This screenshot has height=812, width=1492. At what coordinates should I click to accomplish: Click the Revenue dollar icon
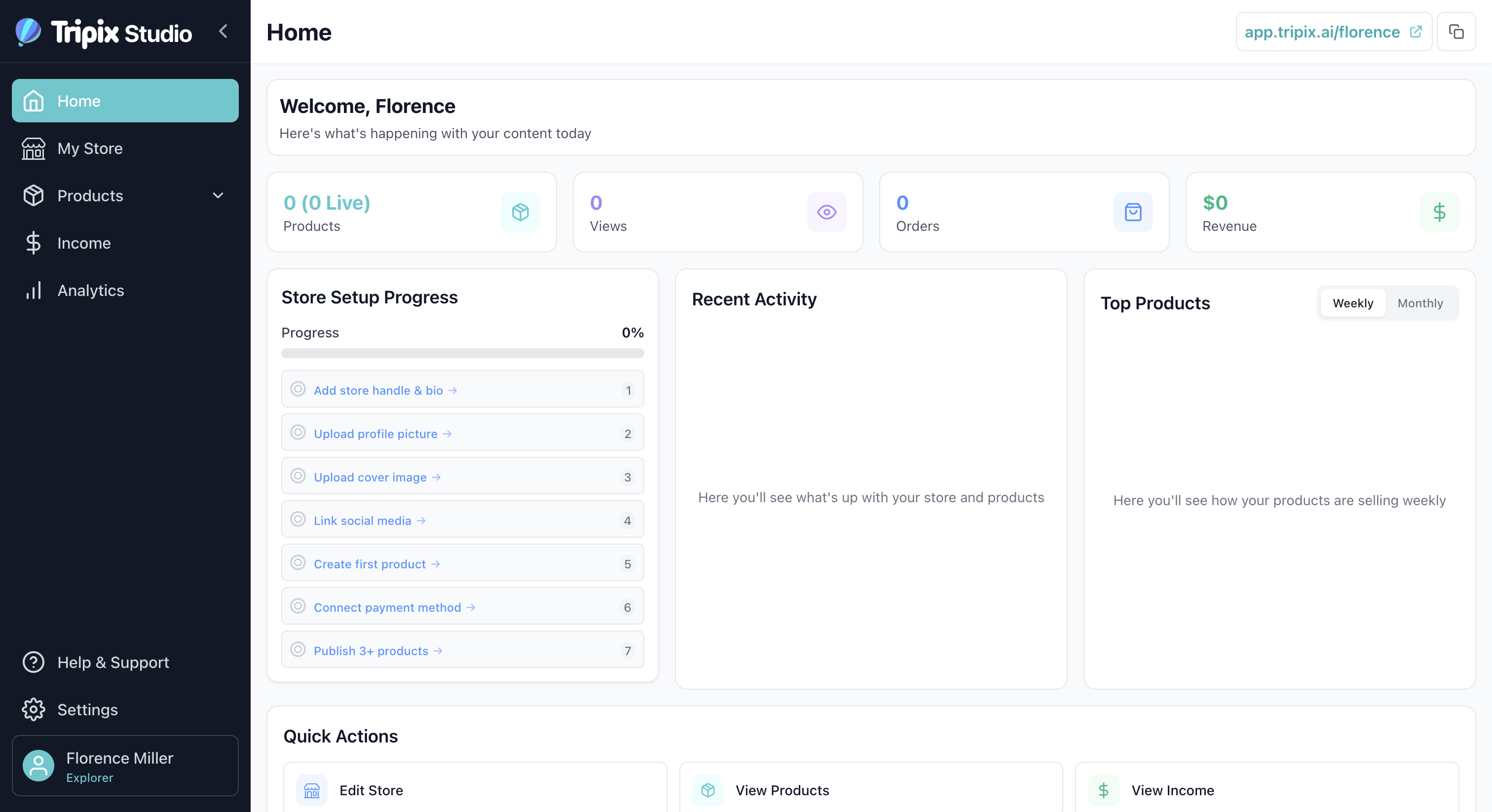click(1439, 213)
